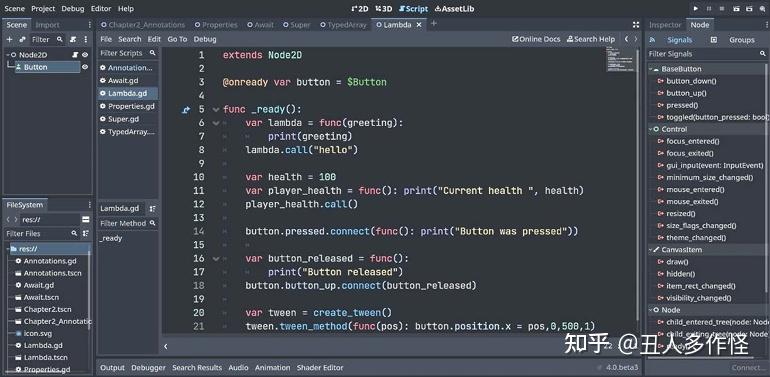Close the Lambda scene tab

[419, 25]
